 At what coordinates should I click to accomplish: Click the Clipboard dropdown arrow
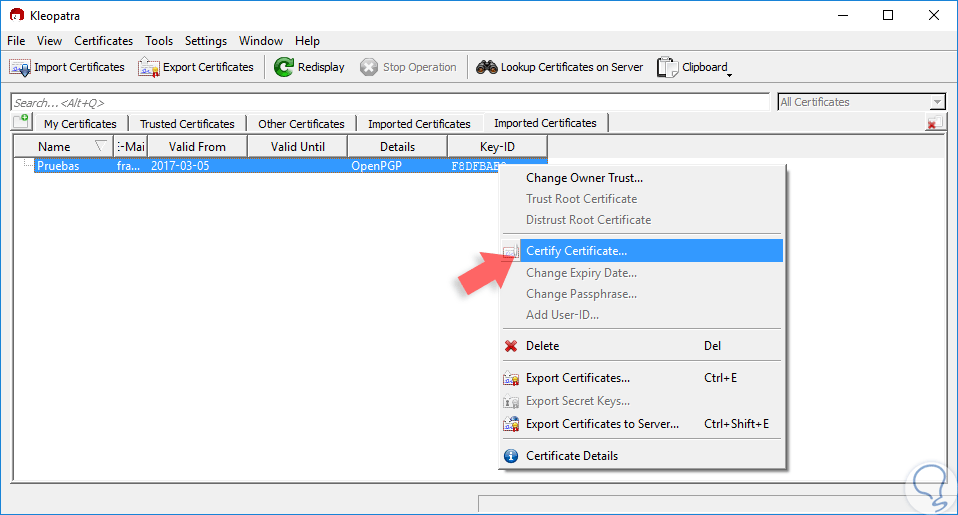click(x=729, y=75)
